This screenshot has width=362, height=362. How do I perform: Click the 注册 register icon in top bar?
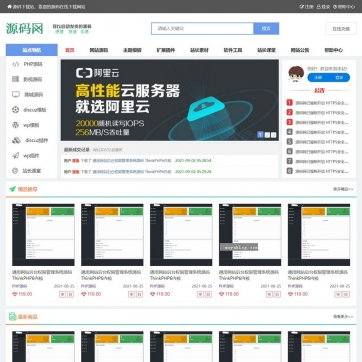[302, 7]
